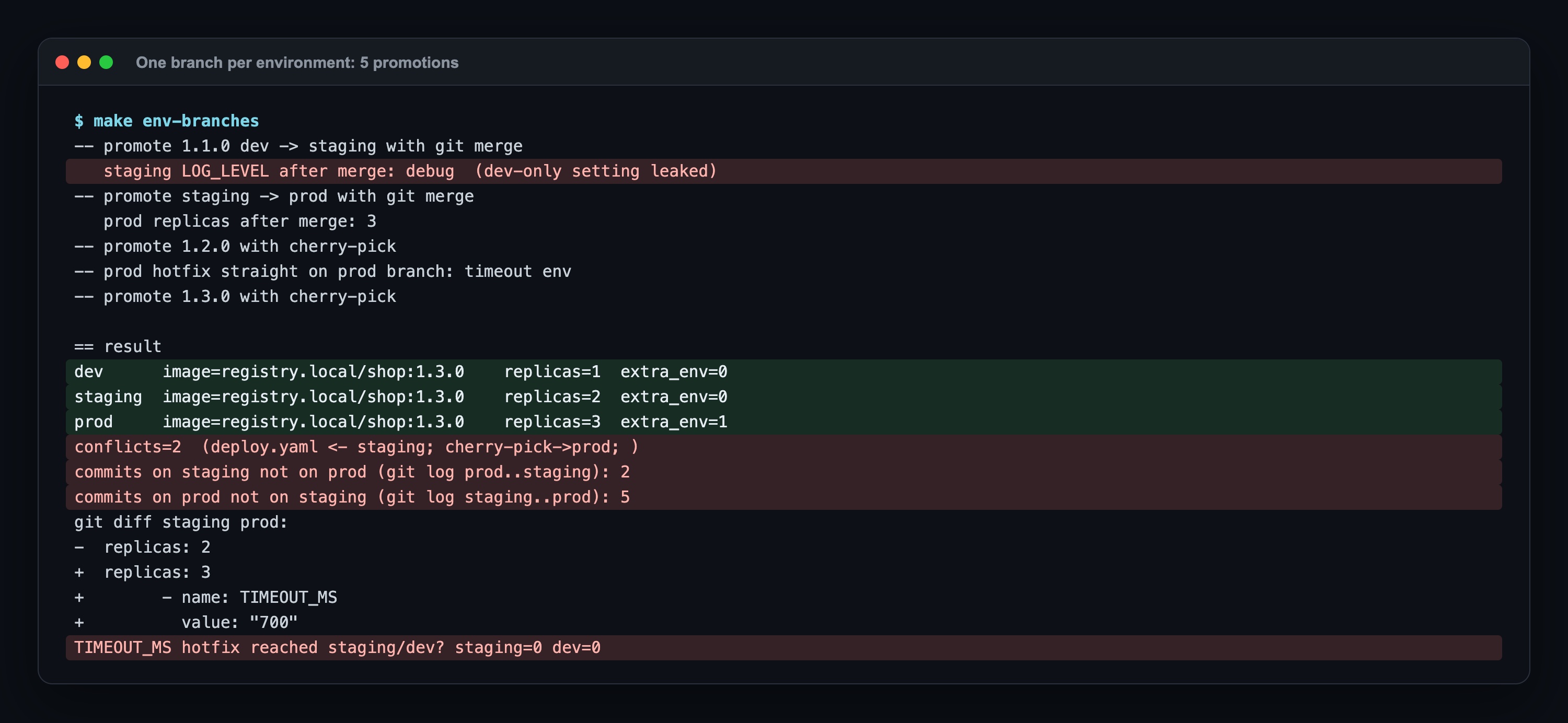Click the 'staging LOG_LEVEL after merge: debug' warning line

(783, 171)
